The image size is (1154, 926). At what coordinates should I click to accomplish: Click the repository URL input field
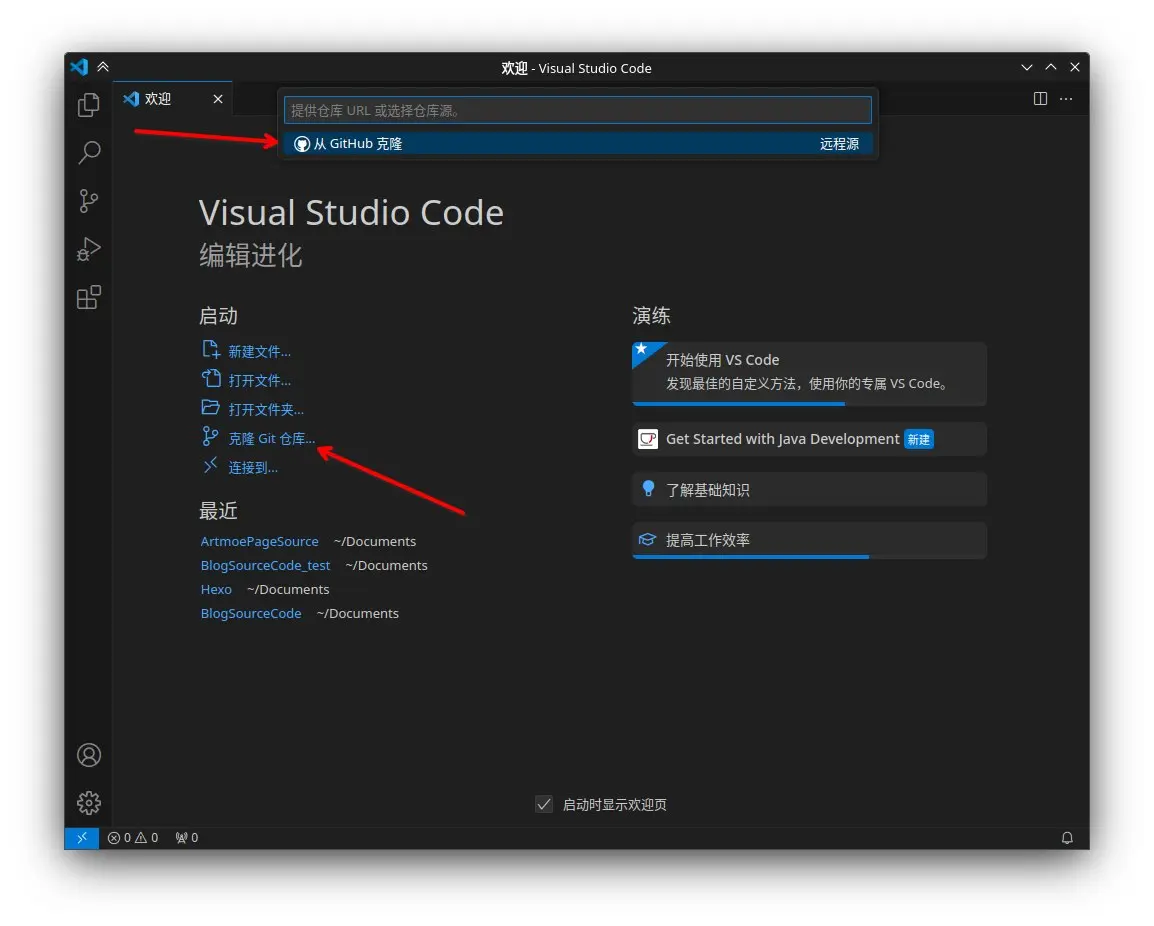point(578,110)
